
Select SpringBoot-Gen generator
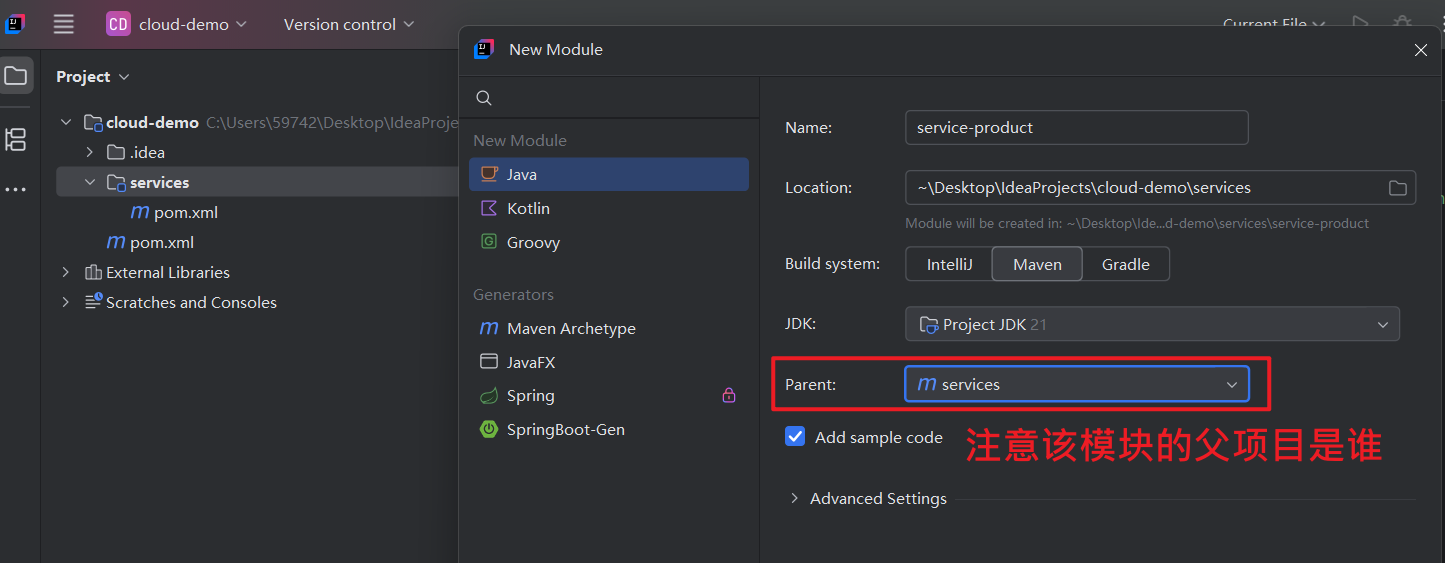(609, 429)
